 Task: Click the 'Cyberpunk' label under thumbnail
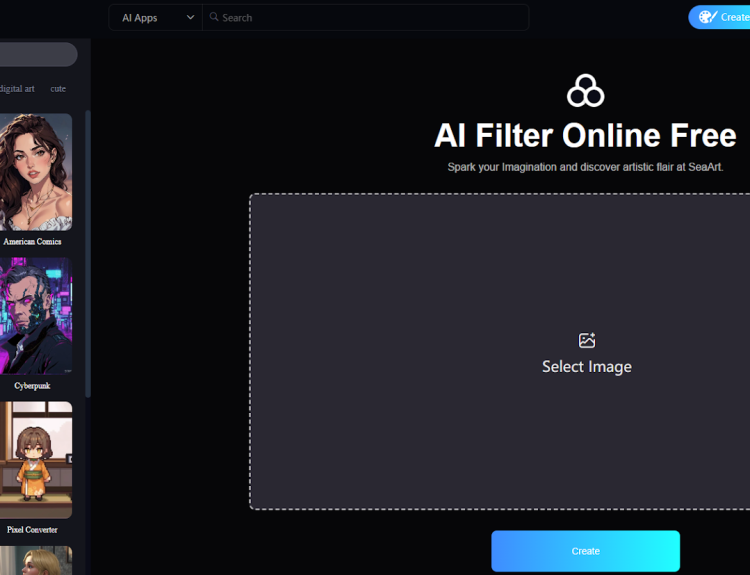[32, 386]
